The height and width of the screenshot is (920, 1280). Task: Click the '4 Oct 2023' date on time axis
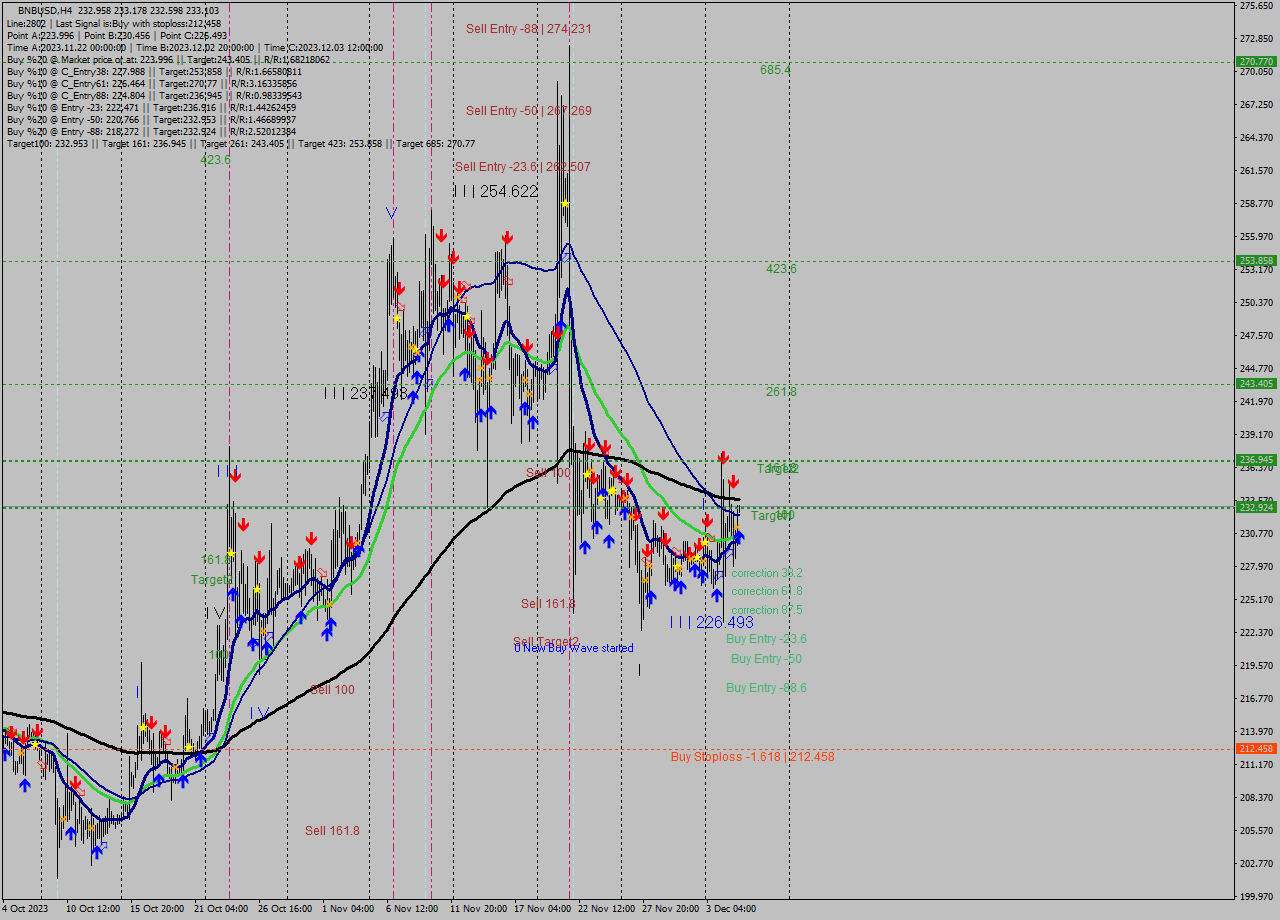point(25,909)
